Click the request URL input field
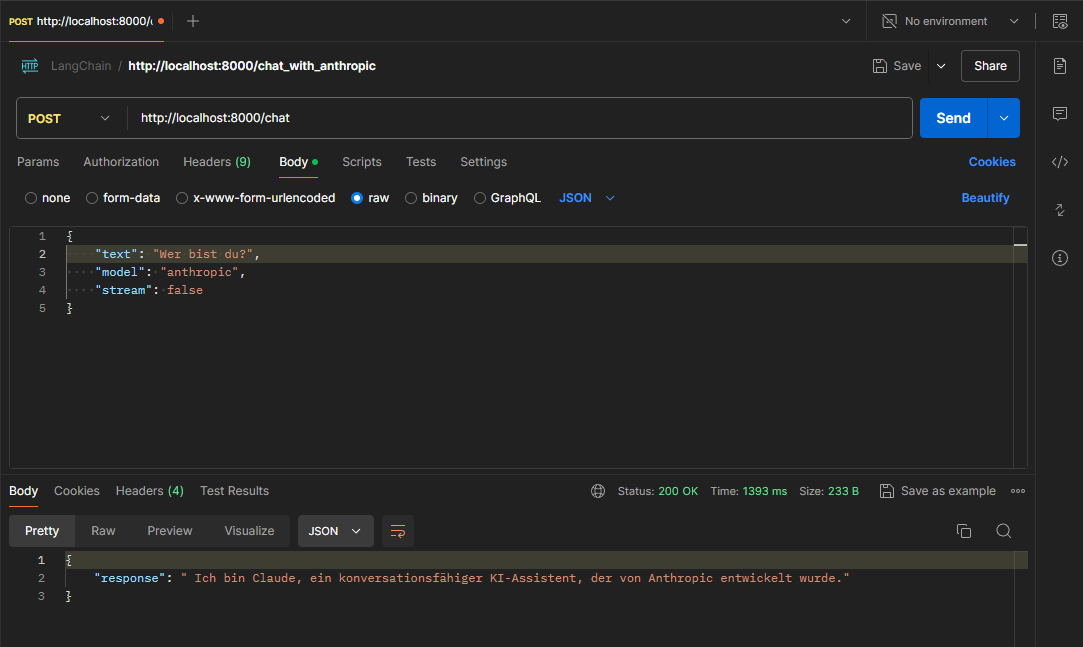The width and height of the screenshot is (1083, 647). [520, 118]
